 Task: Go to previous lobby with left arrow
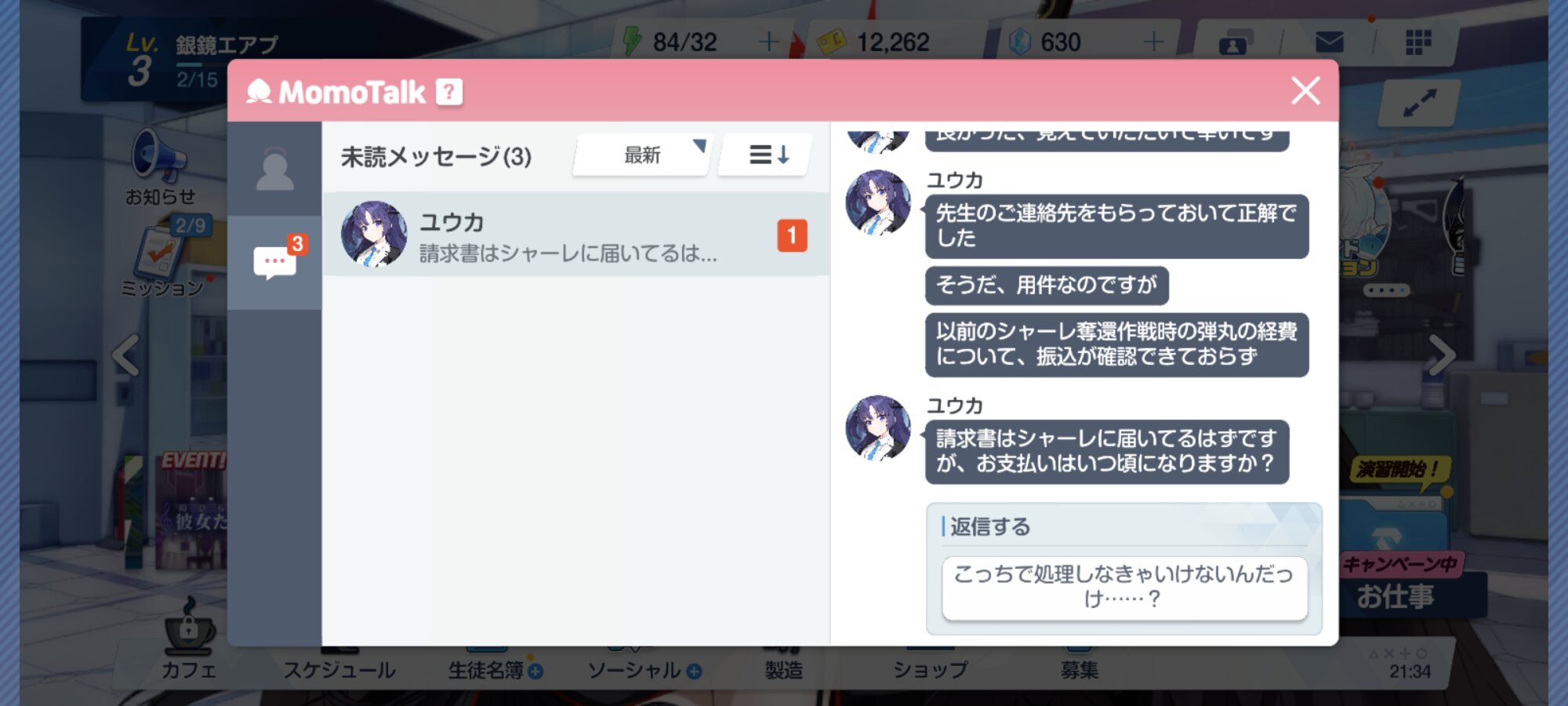pyautogui.click(x=125, y=355)
